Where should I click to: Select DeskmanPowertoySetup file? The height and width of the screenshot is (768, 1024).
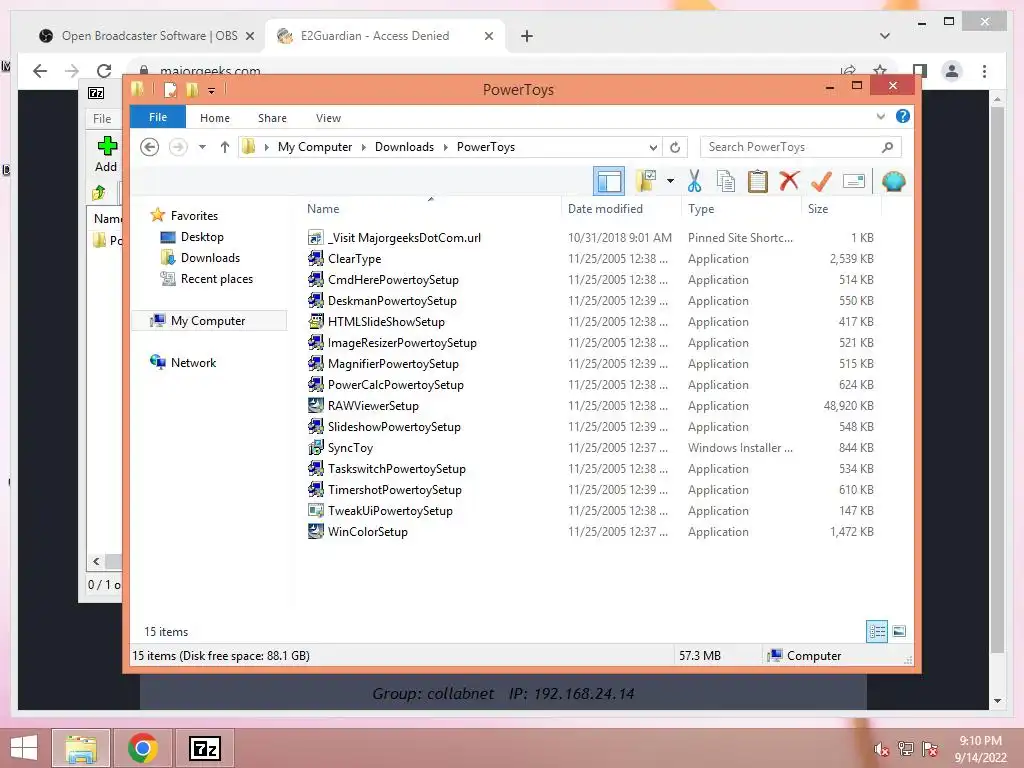[392, 300]
